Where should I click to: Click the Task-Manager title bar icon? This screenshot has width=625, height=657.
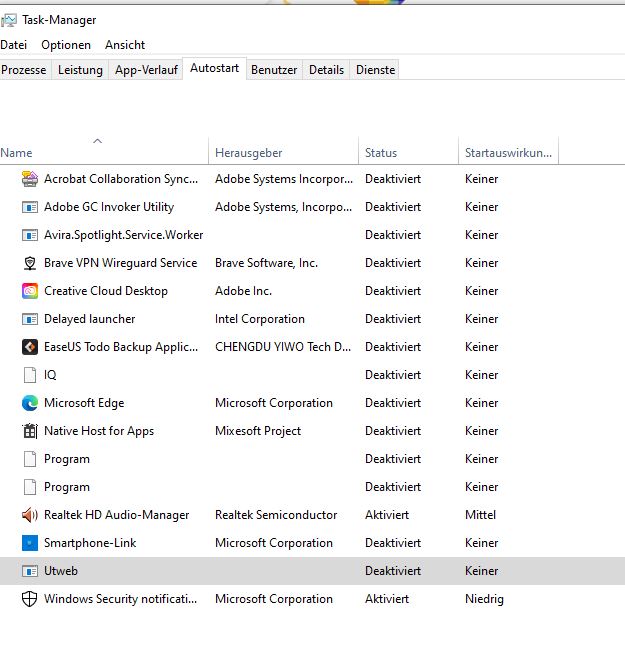pos(9,20)
